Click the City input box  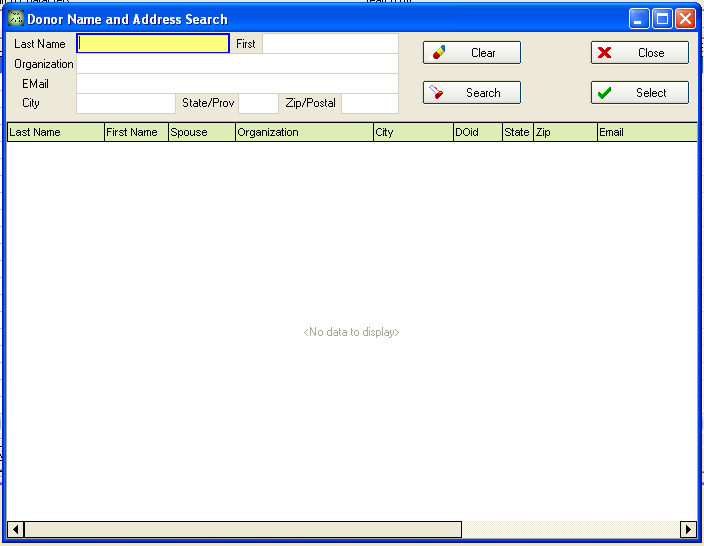tap(126, 104)
